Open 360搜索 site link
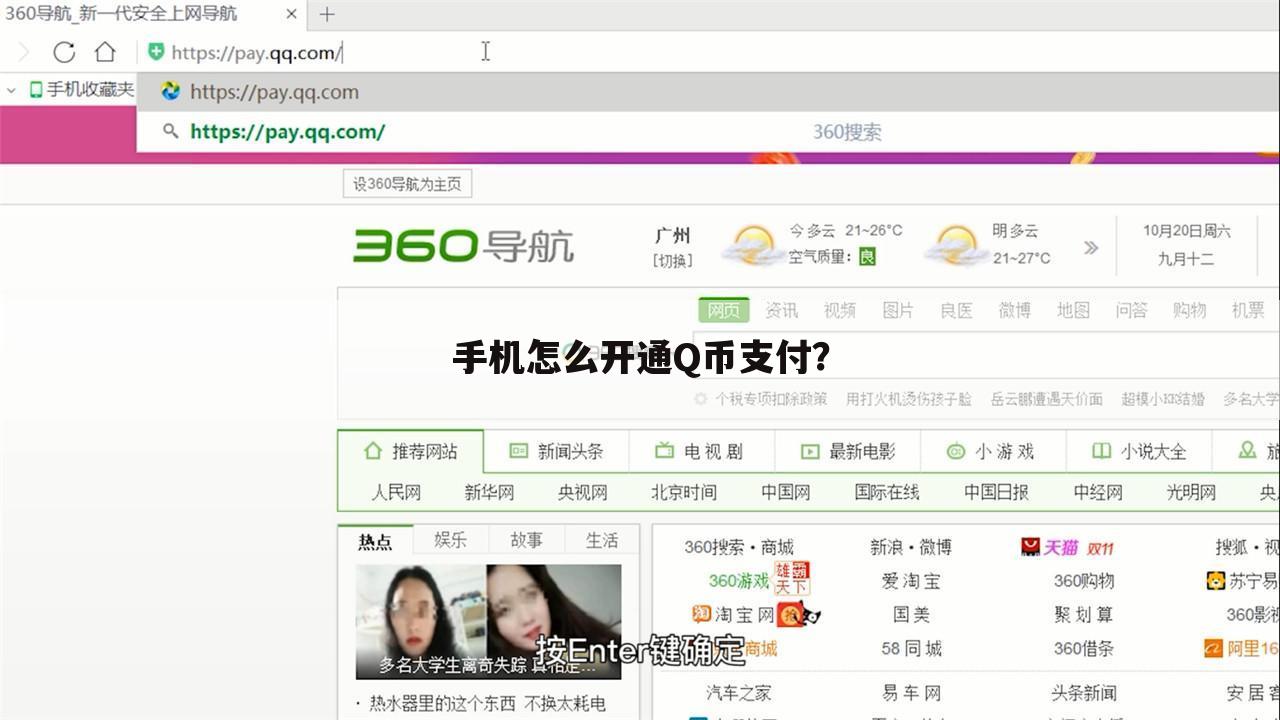 click(714, 547)
